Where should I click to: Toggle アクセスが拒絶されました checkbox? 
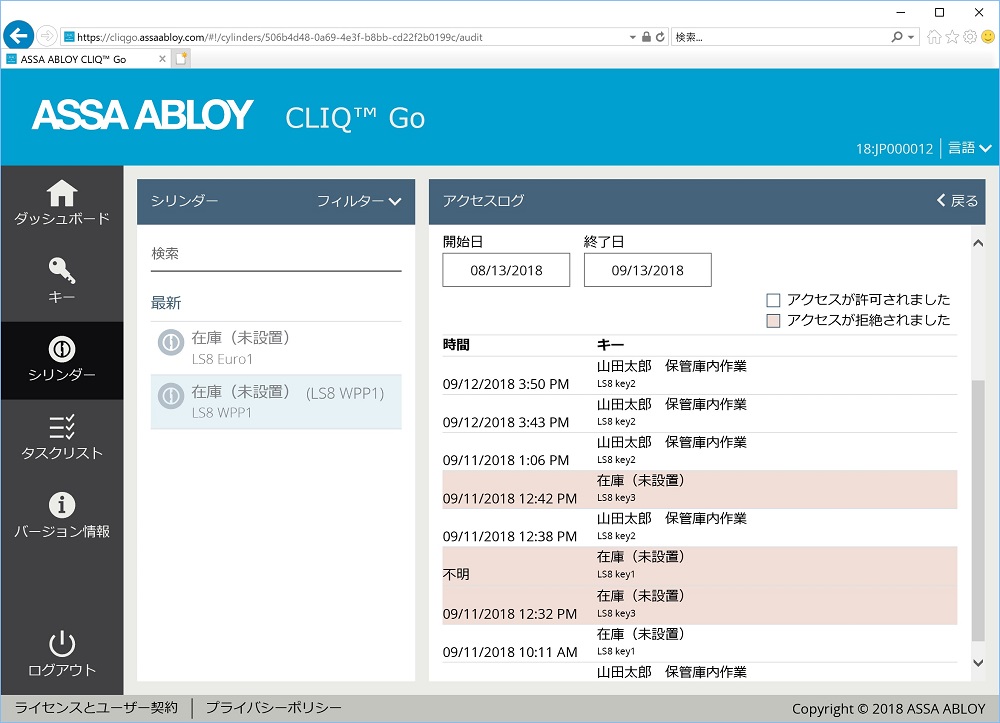pyautogui.click(x=773, y=321)
